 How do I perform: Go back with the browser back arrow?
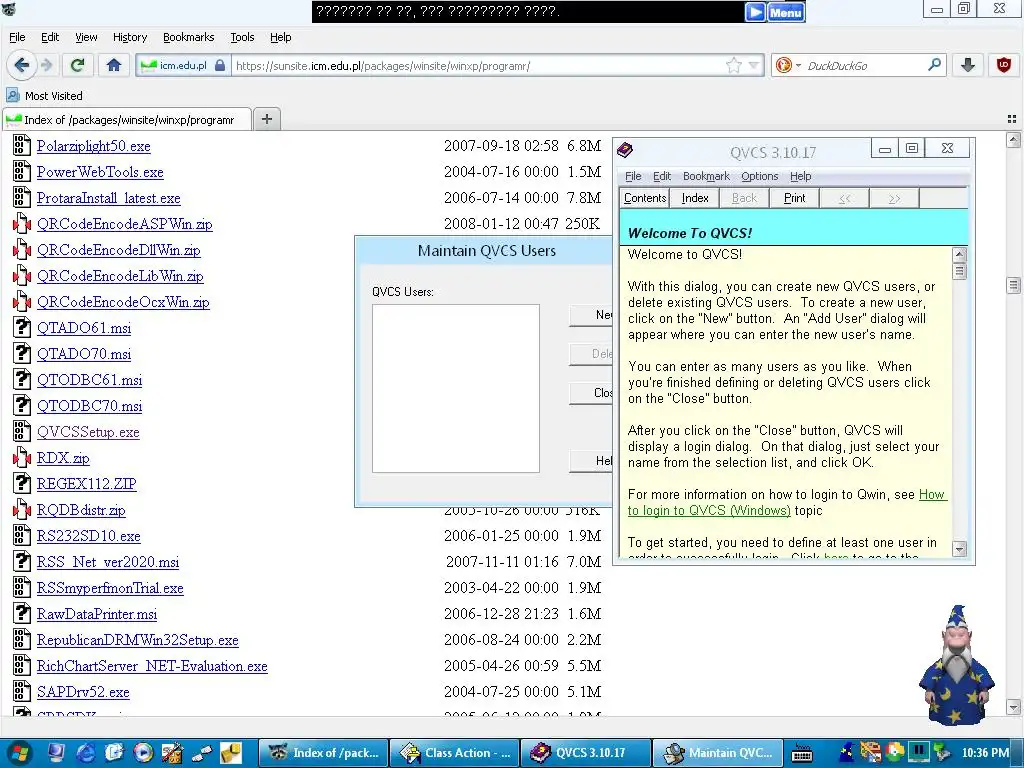[22, 65]
